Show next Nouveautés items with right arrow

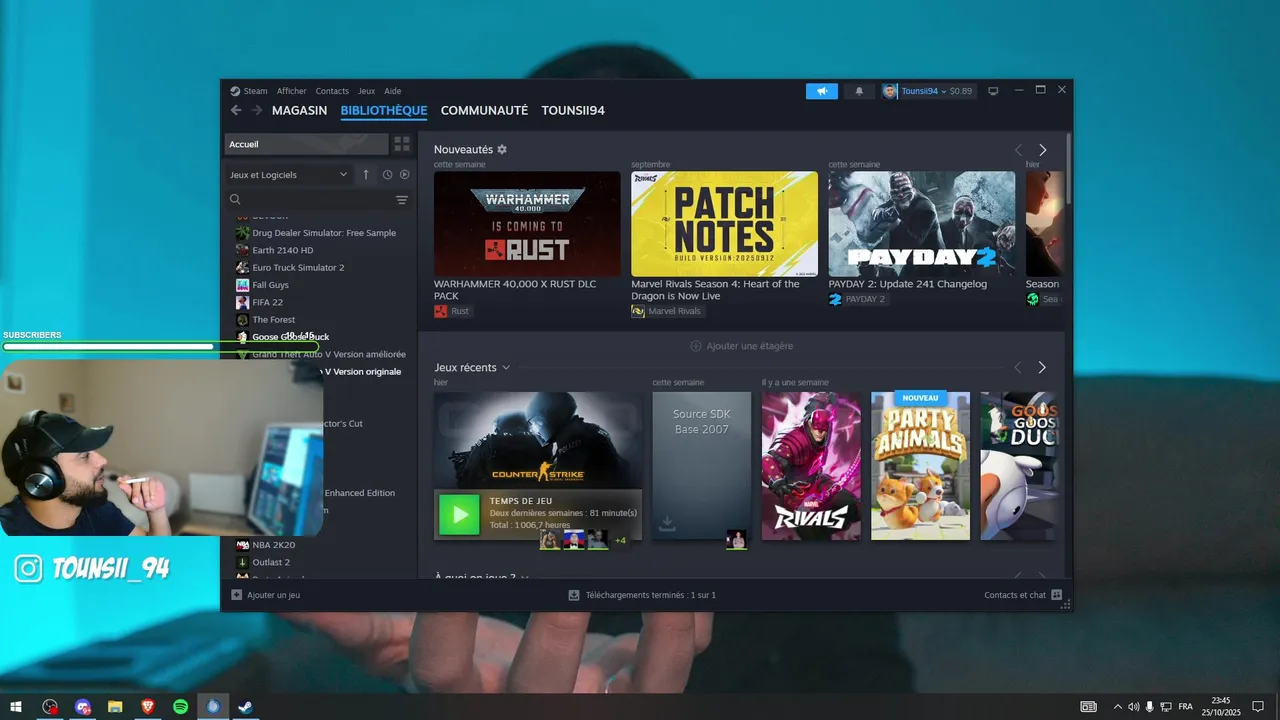tap(1042, 150)
